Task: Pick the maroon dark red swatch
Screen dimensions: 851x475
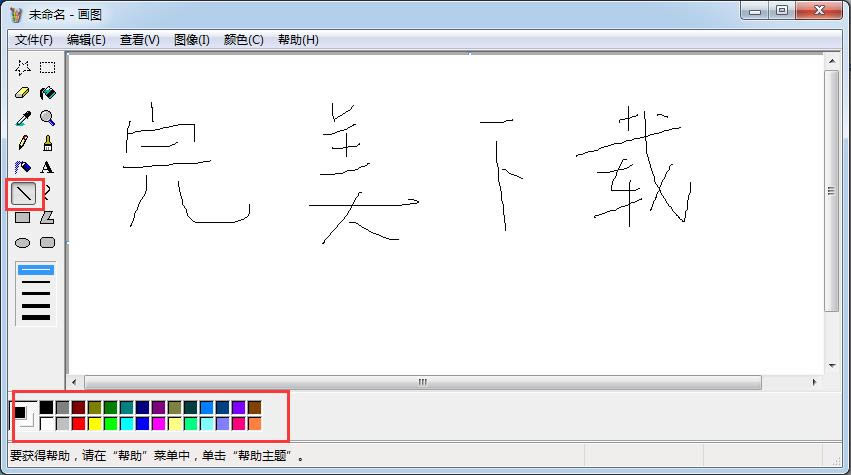Action: pos(79,407)
